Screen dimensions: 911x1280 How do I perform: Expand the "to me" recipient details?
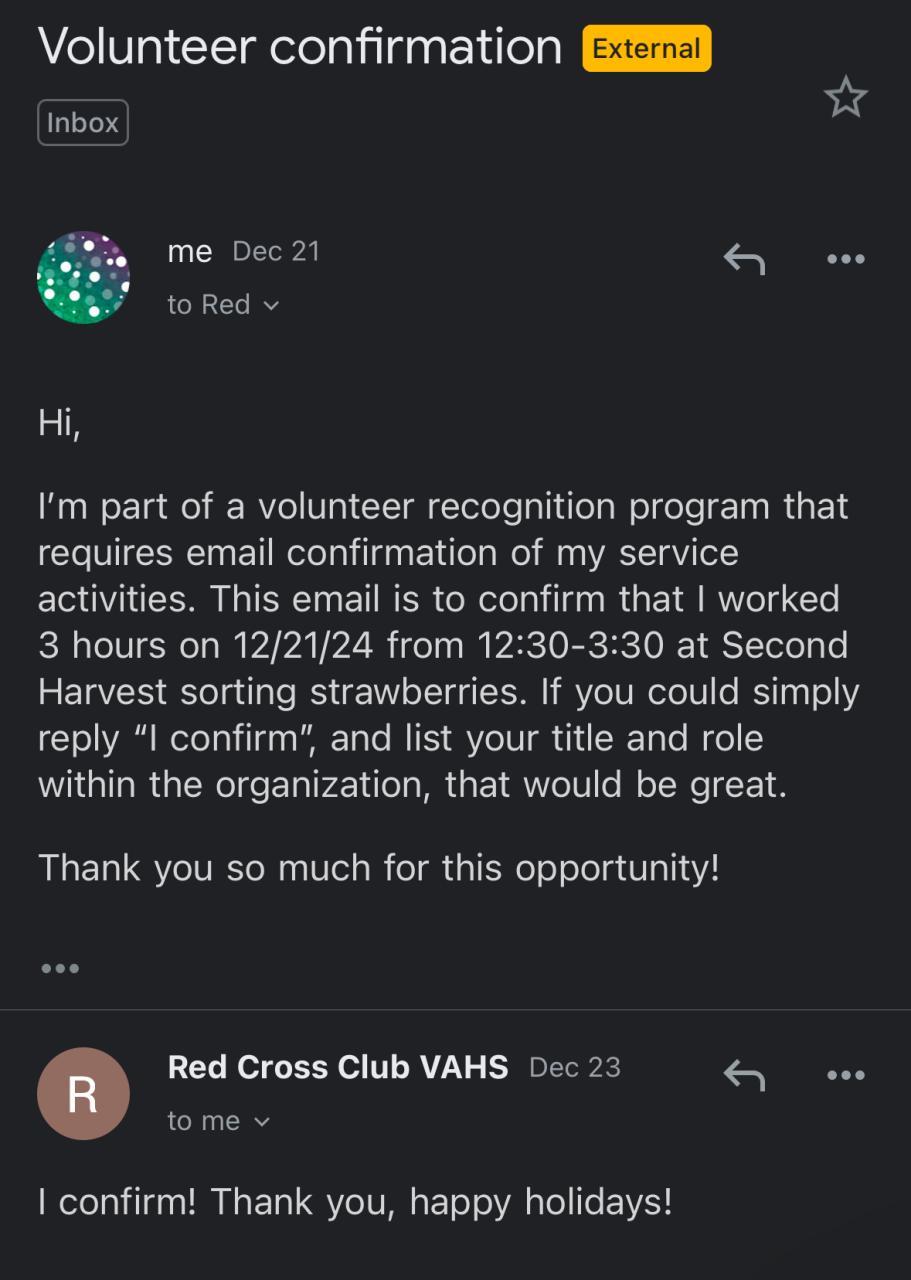pyautogui.click(x=218, y=1121)
